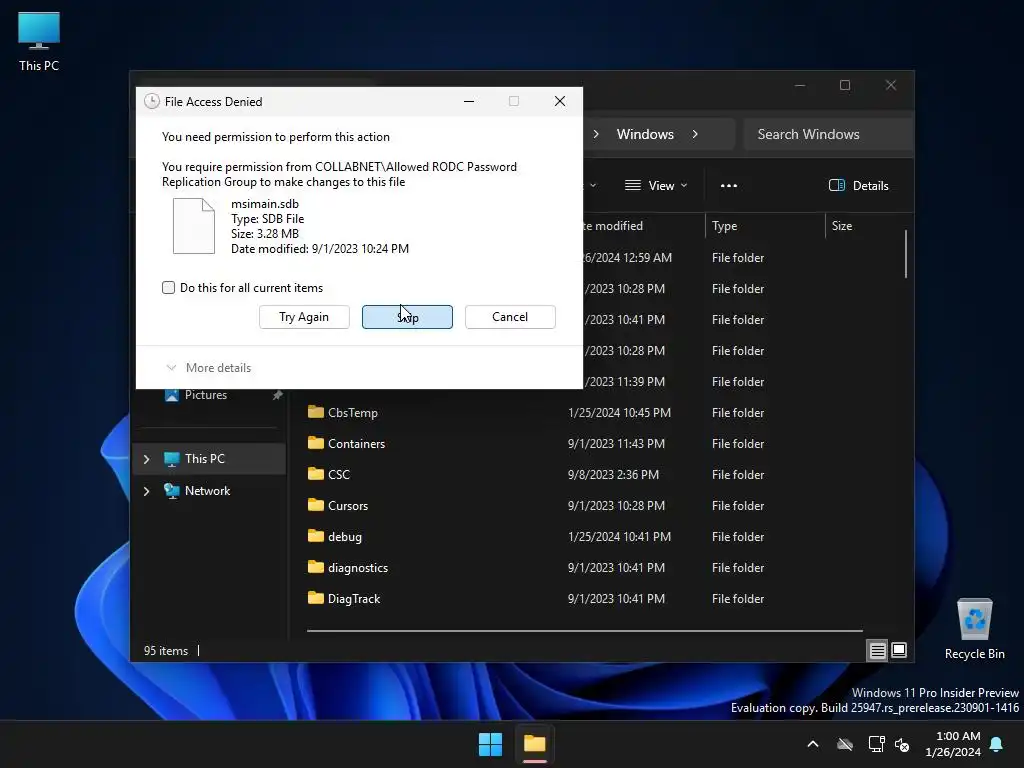The height and width of the screenshot is (768, 1024).
Task: Switch to large thumbnails view icon
Action: click(x=899, y=650)
